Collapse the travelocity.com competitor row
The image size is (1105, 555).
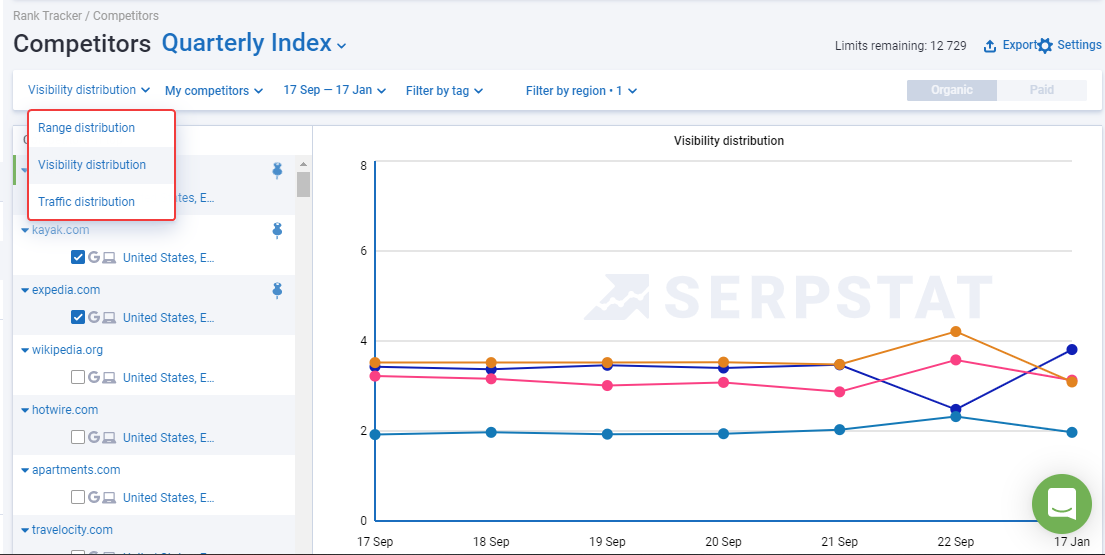click(25, 530)
